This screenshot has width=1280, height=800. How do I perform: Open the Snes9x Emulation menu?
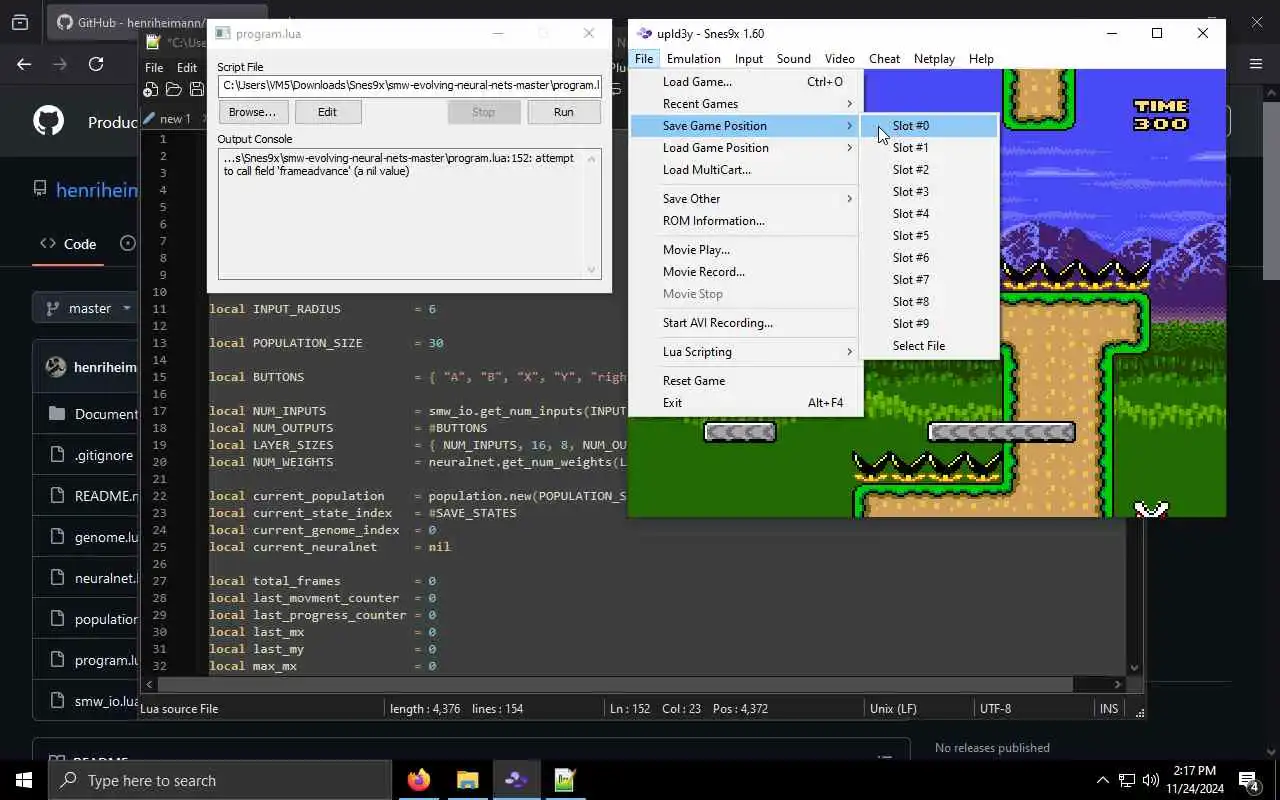tap(693, 59)
